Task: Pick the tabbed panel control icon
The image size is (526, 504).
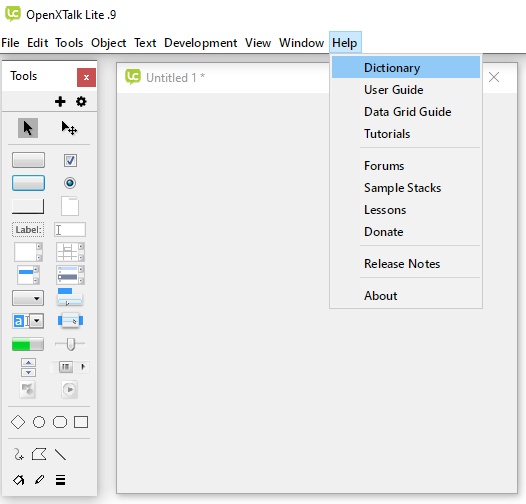Action: tap(70, 206)
